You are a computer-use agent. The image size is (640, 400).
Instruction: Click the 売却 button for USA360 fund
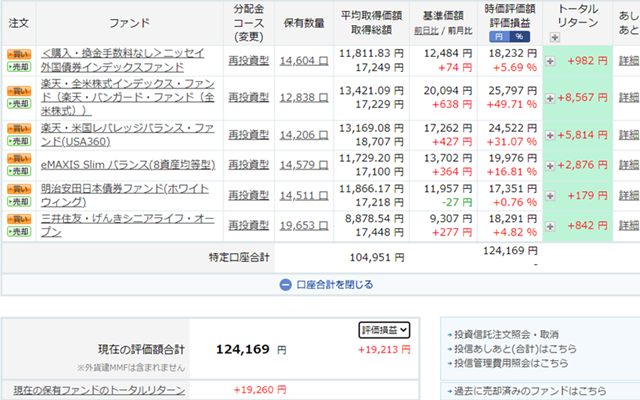point(18,141)
